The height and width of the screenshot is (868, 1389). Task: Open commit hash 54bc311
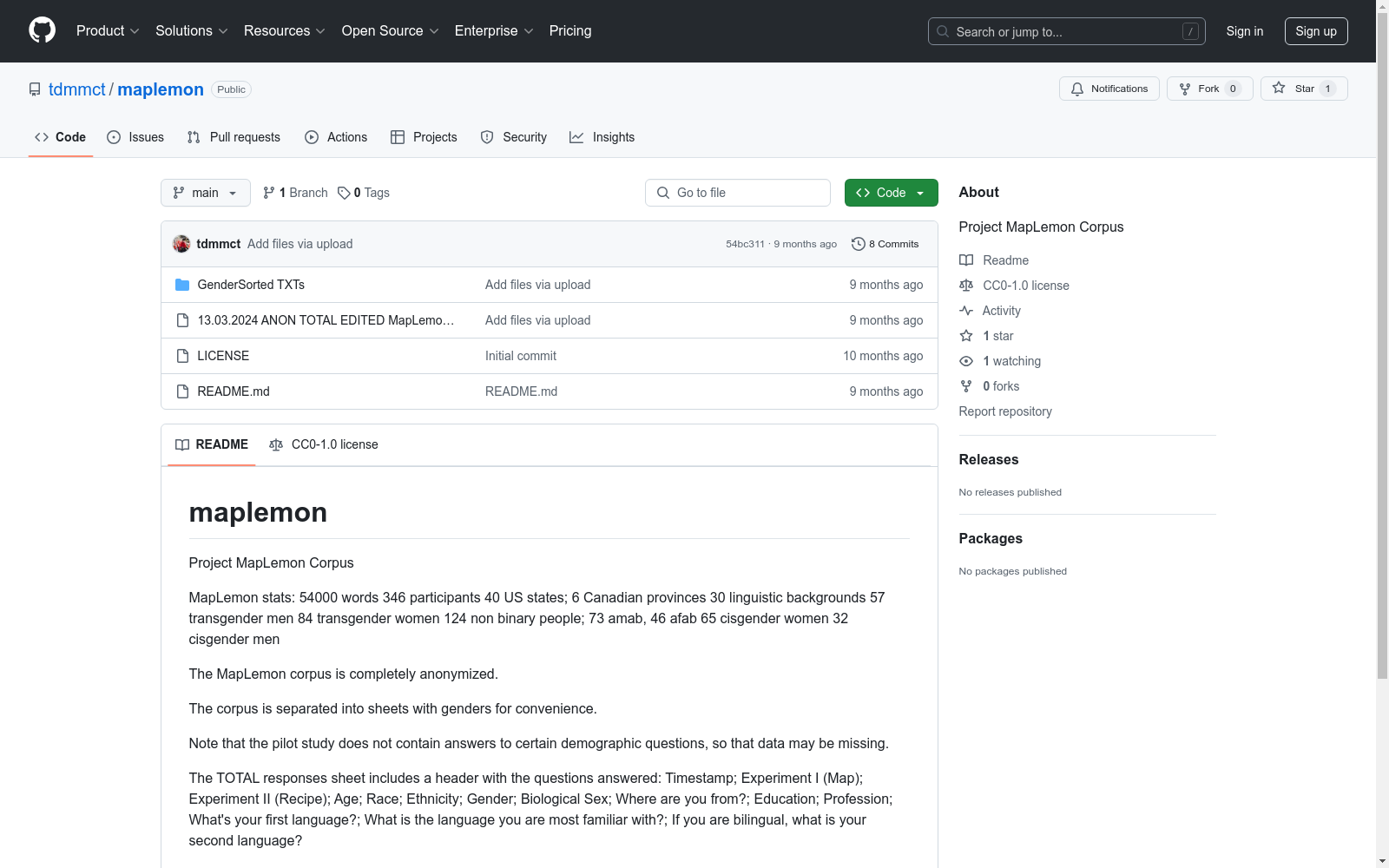coord(745,244)
